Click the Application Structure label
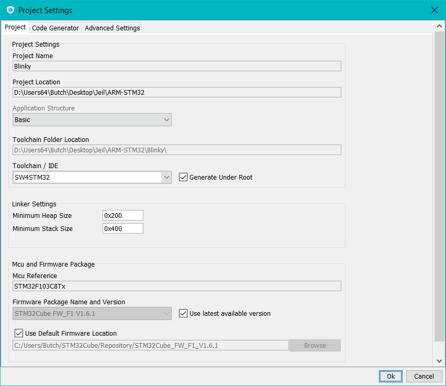Viewport: 446px width, 386px height. point(43,108)
